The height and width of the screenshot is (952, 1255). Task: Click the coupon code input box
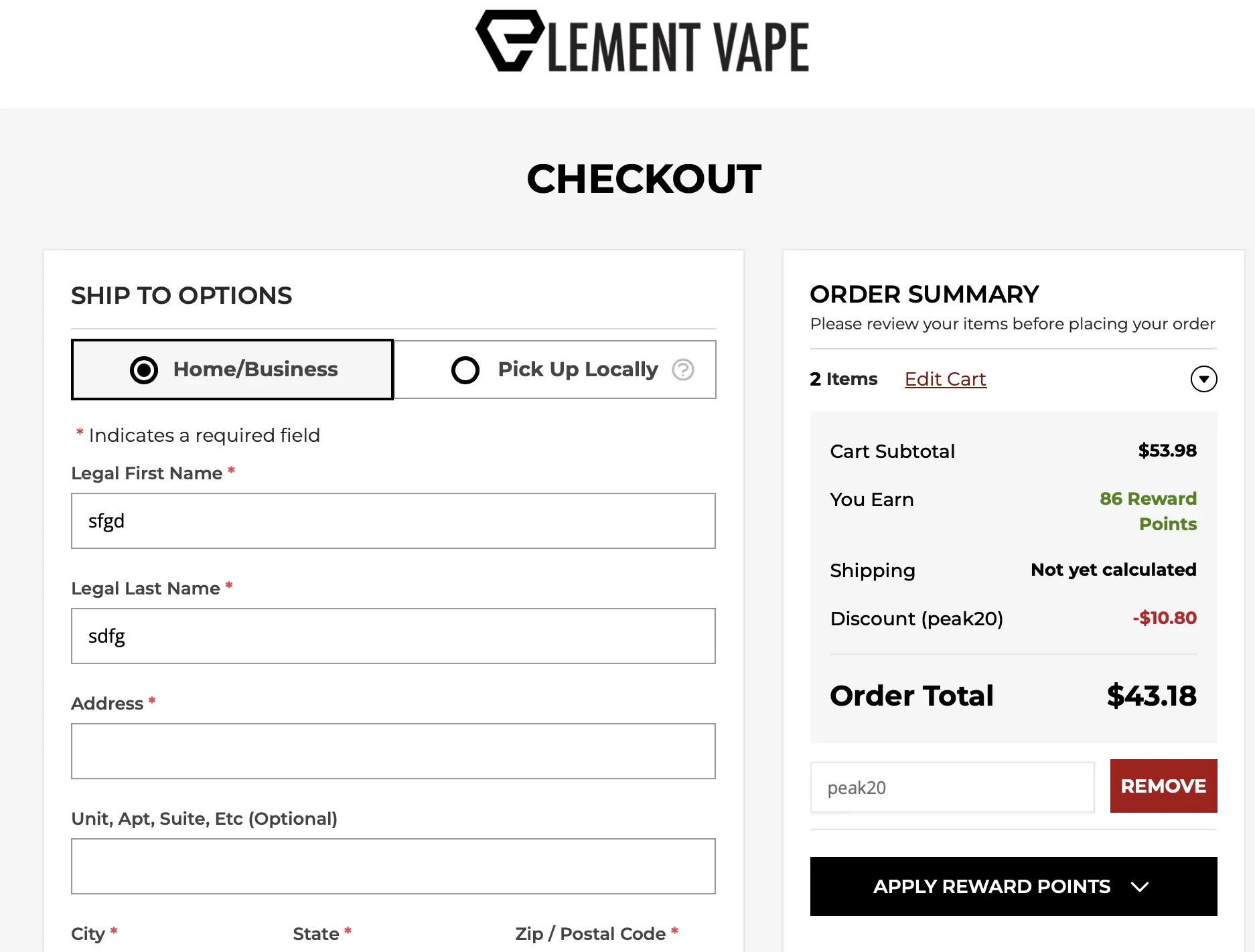pyautogui.click(x=952, y=787)
